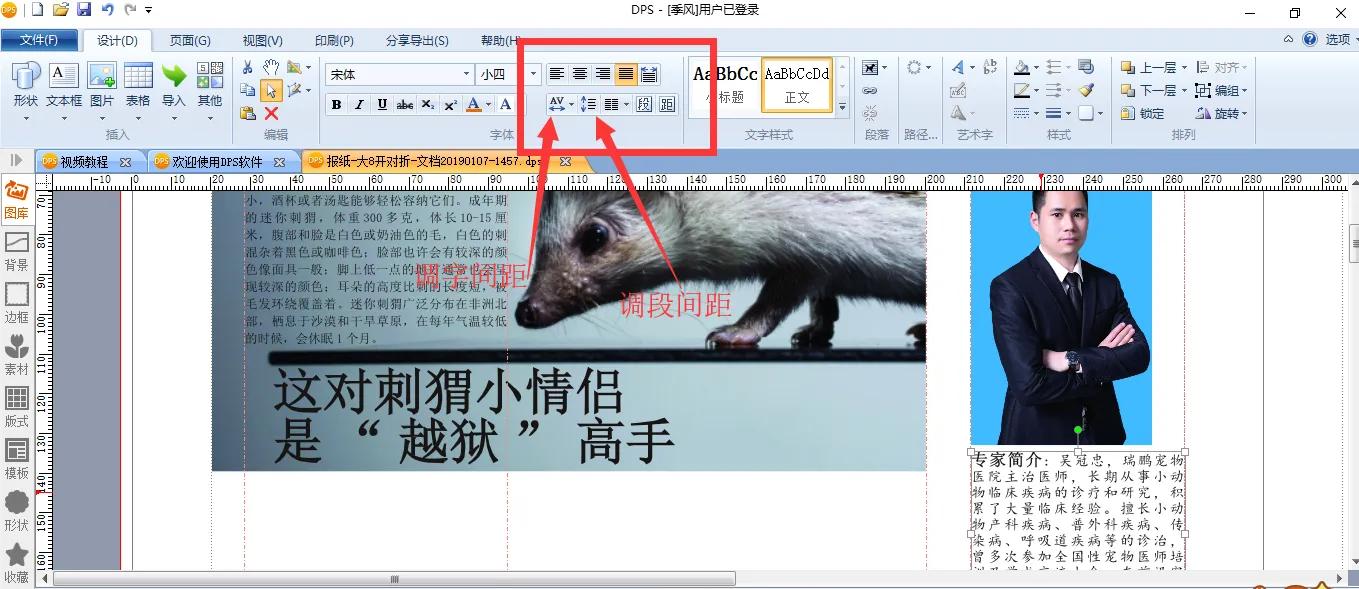
Task: Adjust character spacing with AV icon
Action: click(557, 104)
